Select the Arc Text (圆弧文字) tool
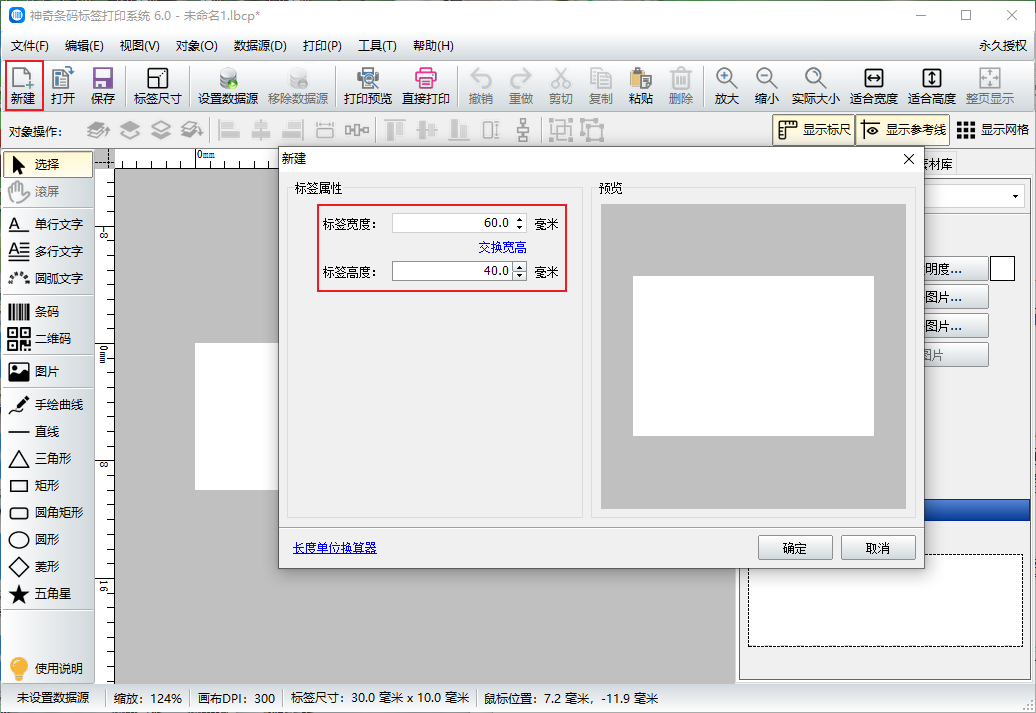Image resolution: width=1036 pixels, height=713 pixels. coord(47,278)
